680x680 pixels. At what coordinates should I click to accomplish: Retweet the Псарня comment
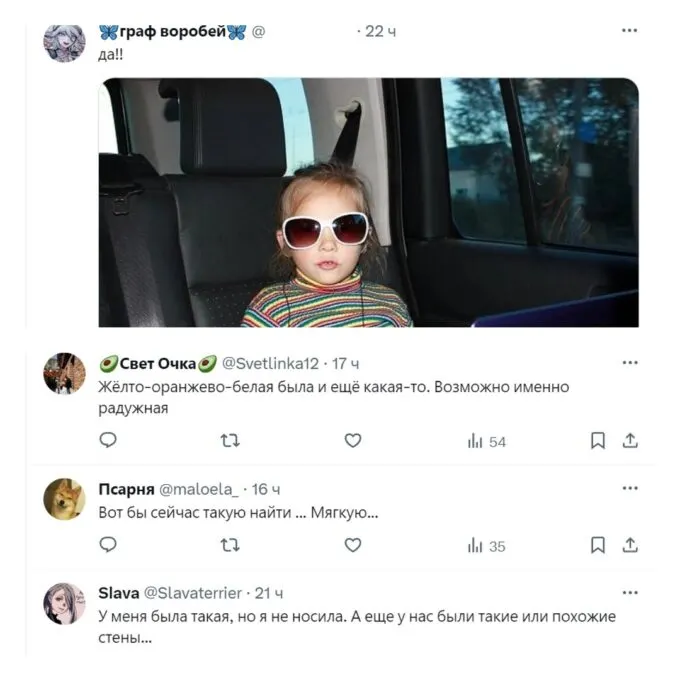(230, 545)
